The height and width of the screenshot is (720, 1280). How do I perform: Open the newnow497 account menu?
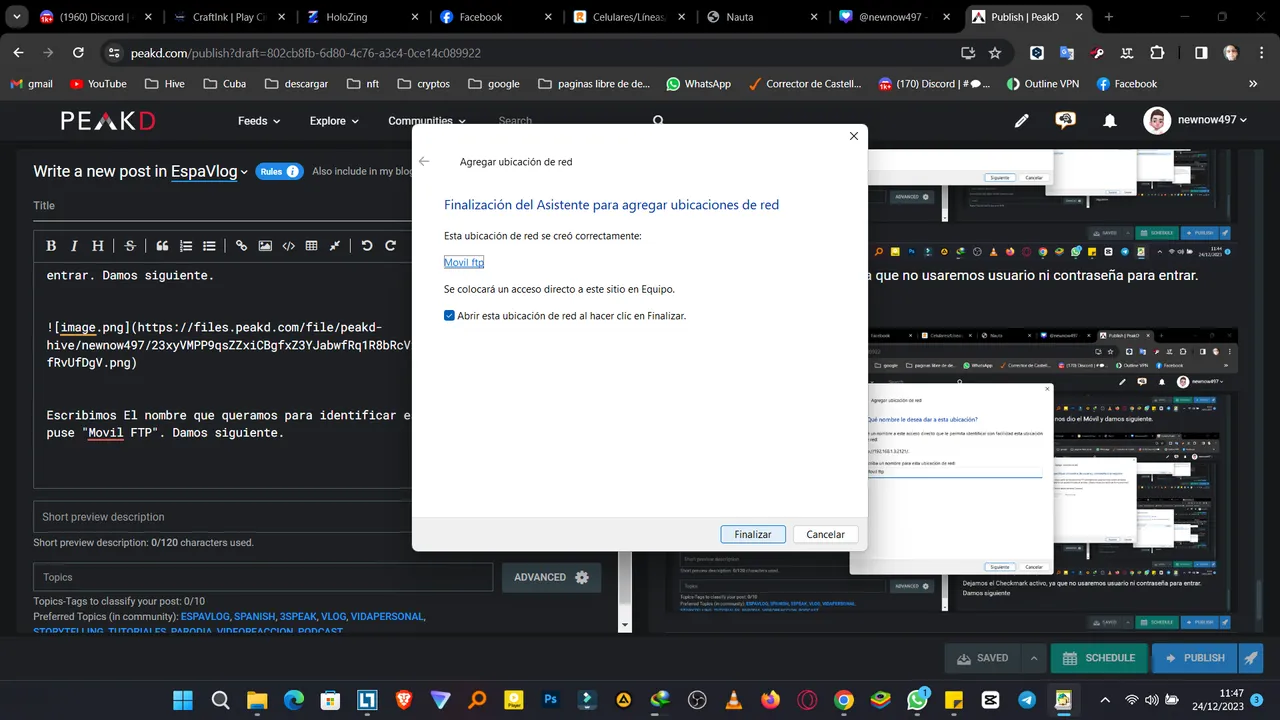(1196, 120)
